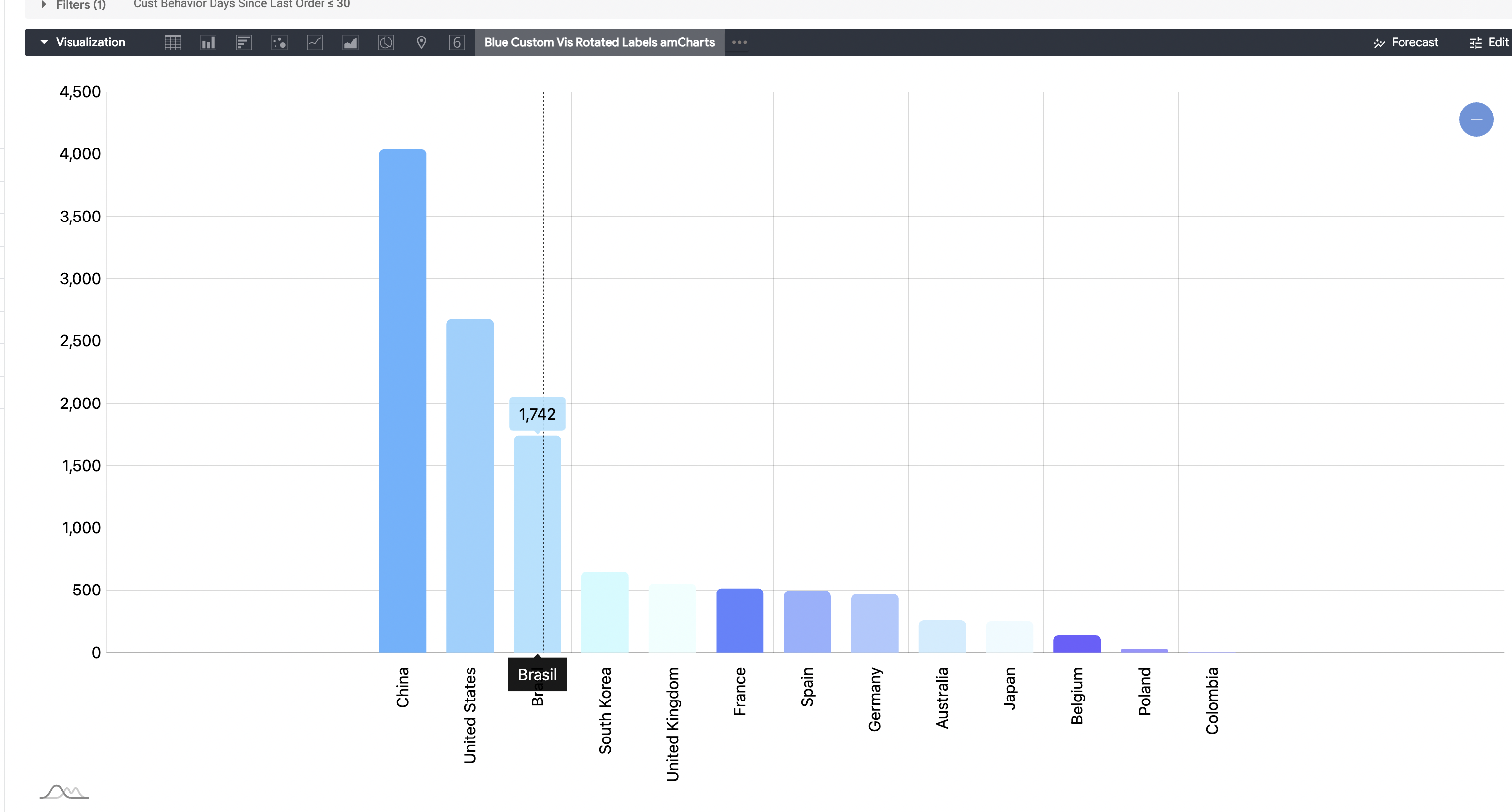Image resolution: width=1512 pixels, height=812 pixels.
Task: Select the Bar chart visualization icon
Action: point(244,42)
